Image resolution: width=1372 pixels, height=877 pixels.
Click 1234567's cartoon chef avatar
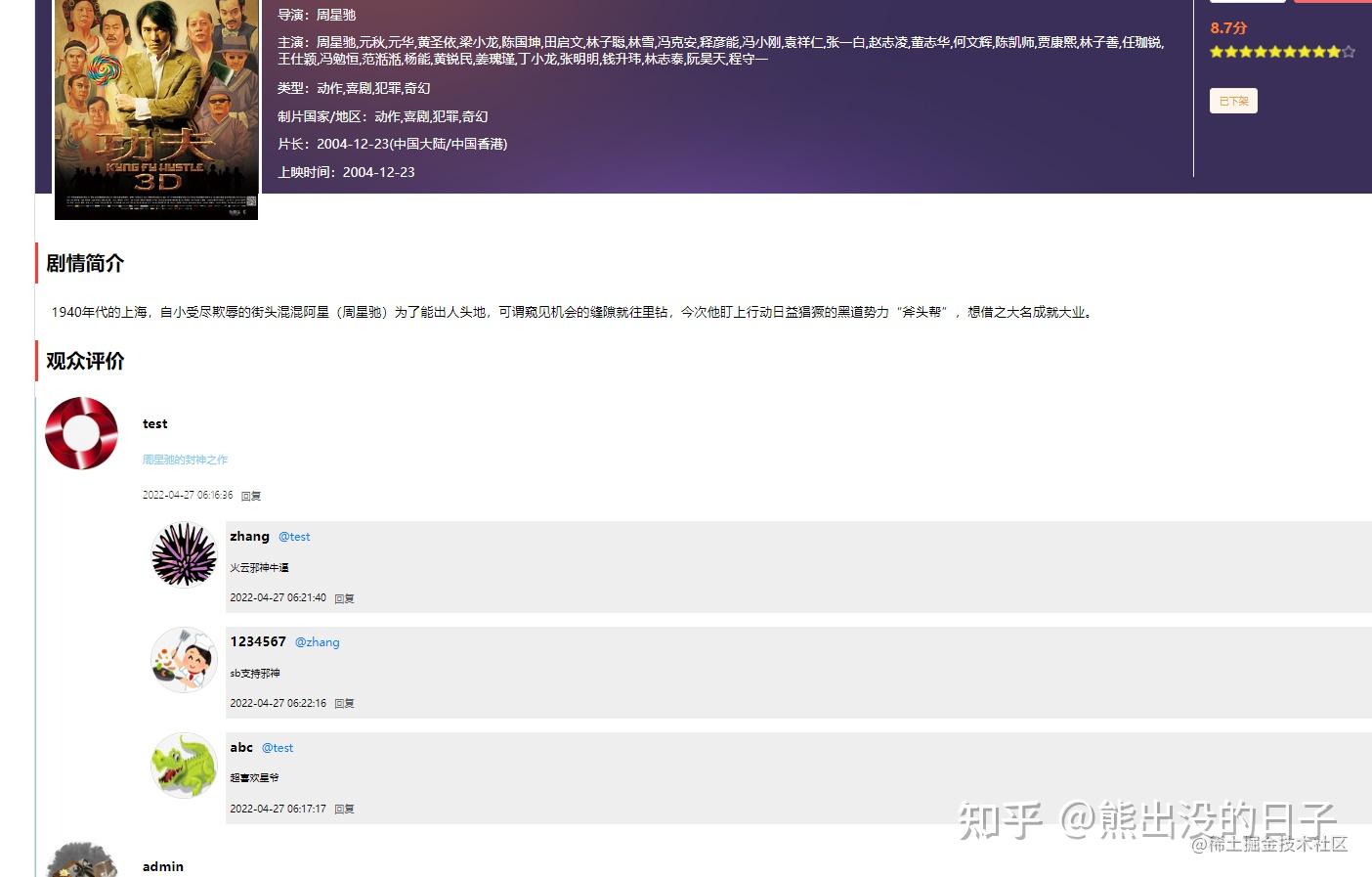tap(184, 661)
